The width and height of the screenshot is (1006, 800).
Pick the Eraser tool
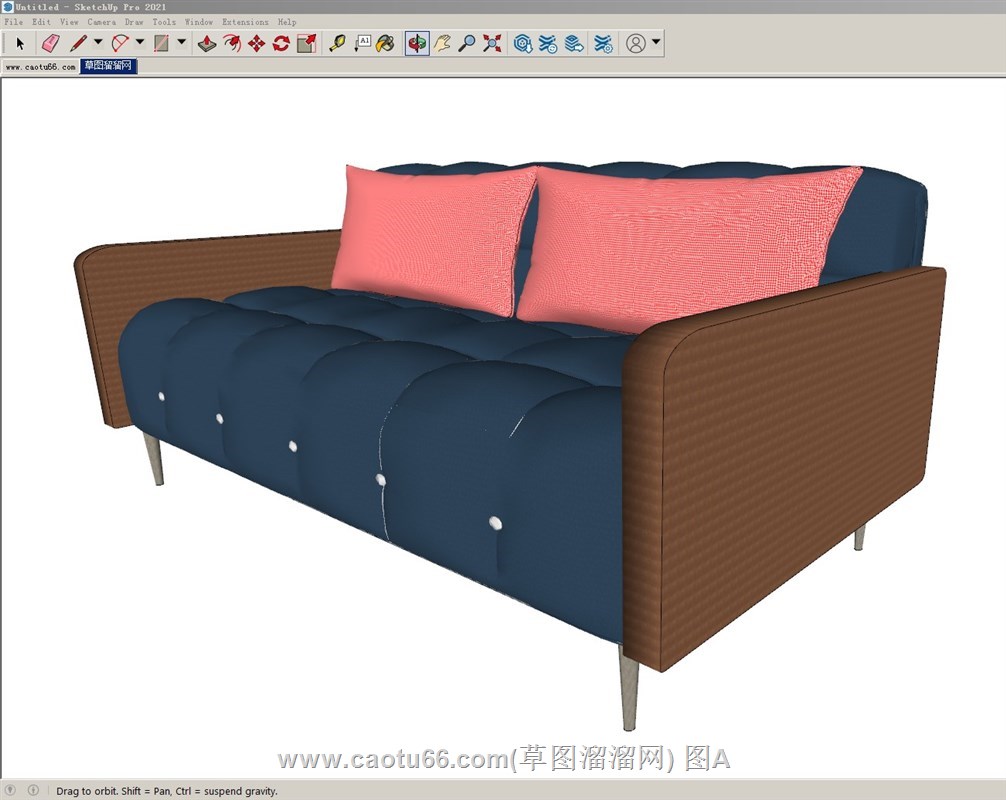coord(50,43)
